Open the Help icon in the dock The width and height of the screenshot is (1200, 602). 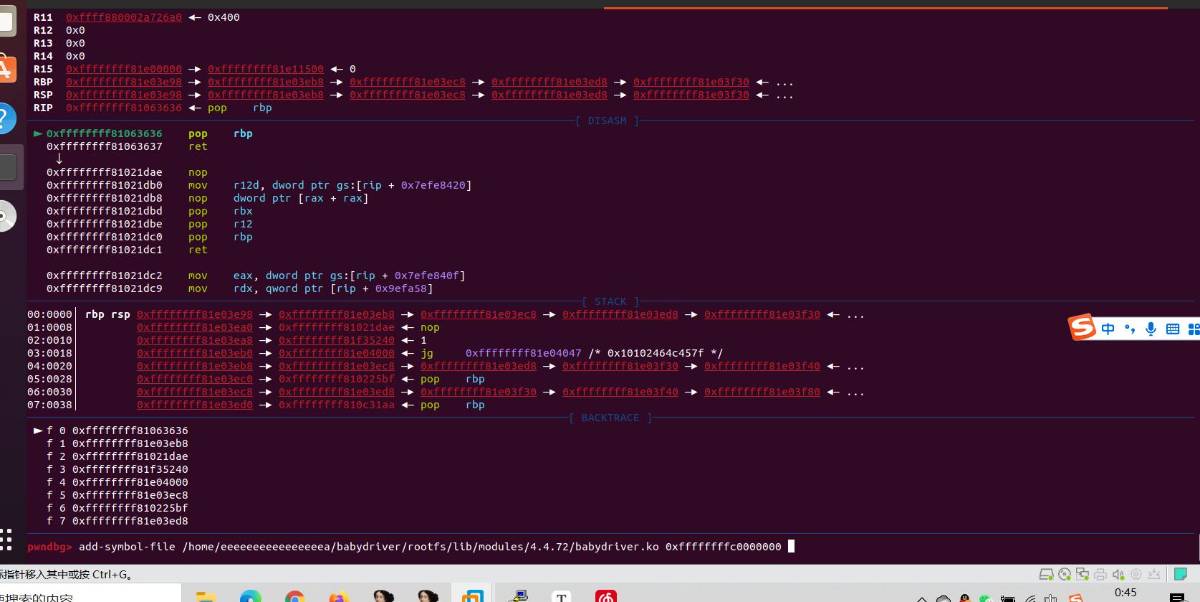click(x=6, y=114)
